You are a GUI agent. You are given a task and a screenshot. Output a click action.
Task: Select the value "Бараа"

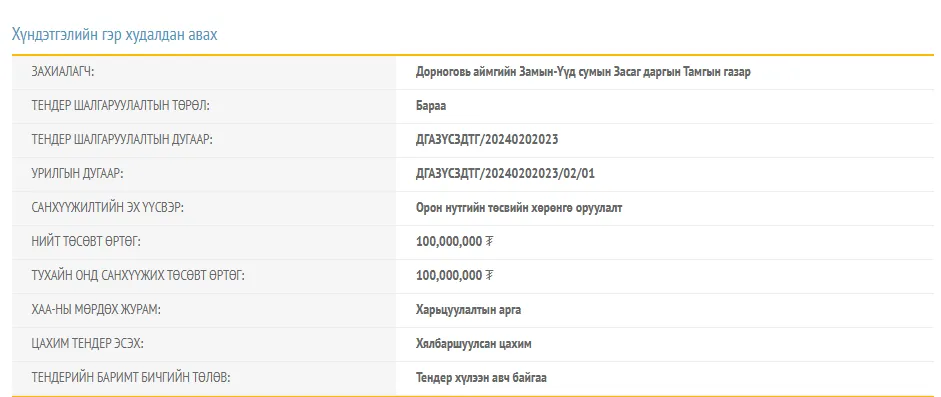(x=431, y=106)
